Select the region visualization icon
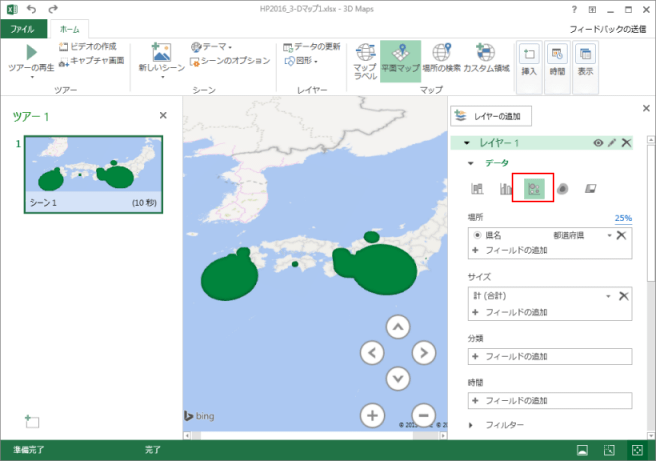 click(592, 188)
